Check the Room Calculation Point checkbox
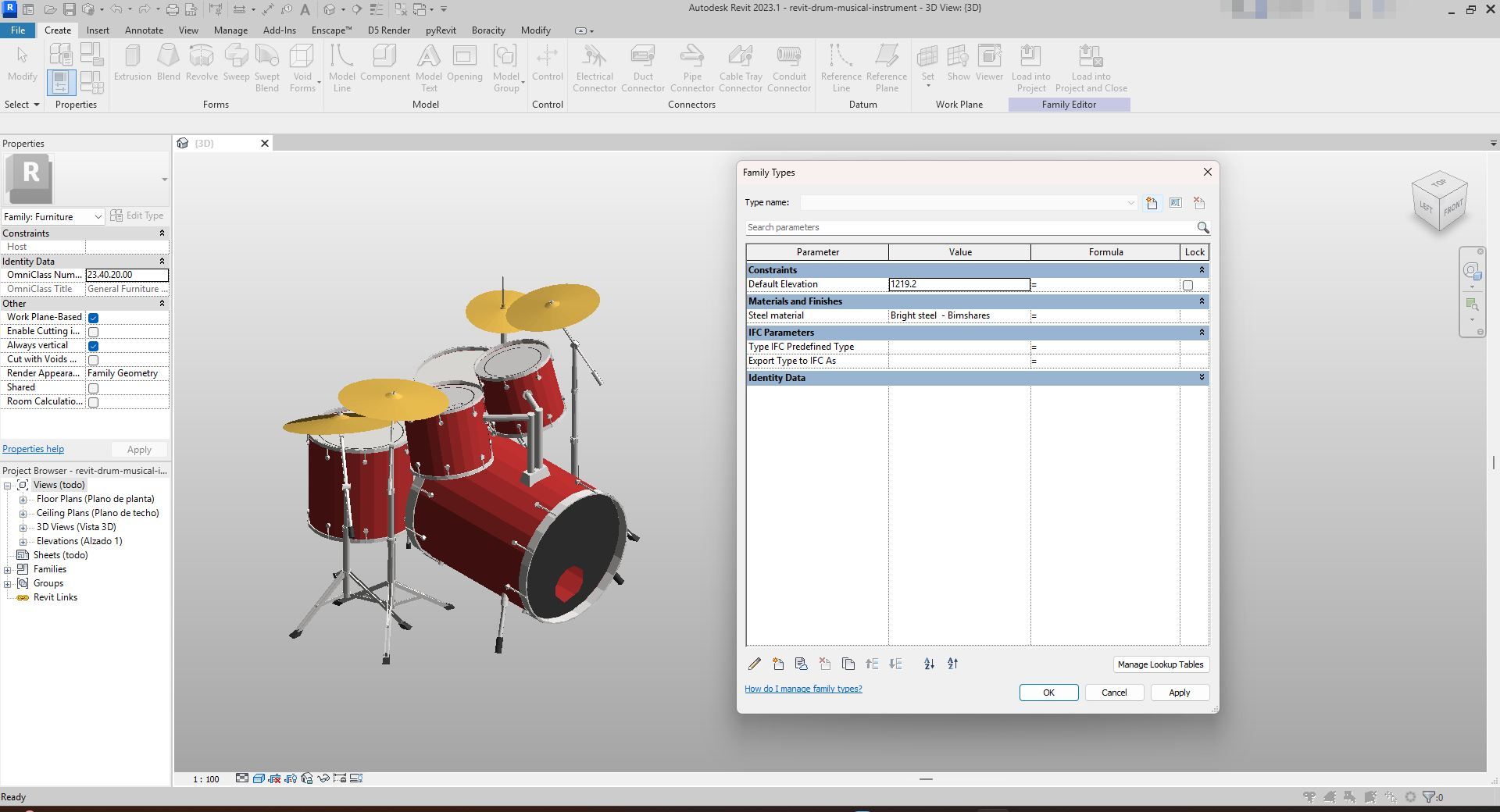The image size is (1500, 812). pyautogui.click(x=94, y=402)
